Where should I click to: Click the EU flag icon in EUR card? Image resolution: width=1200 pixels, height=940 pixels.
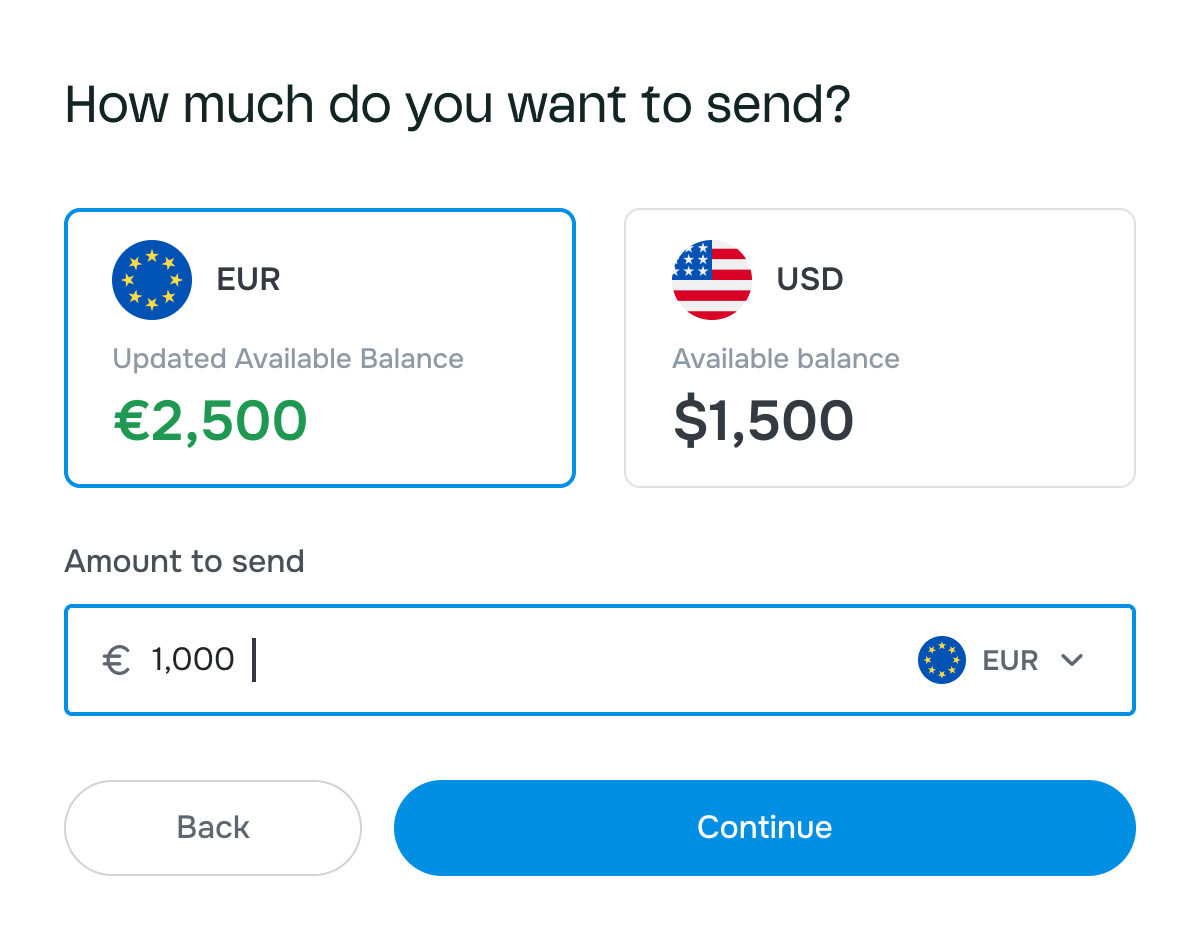click(152, 280)
